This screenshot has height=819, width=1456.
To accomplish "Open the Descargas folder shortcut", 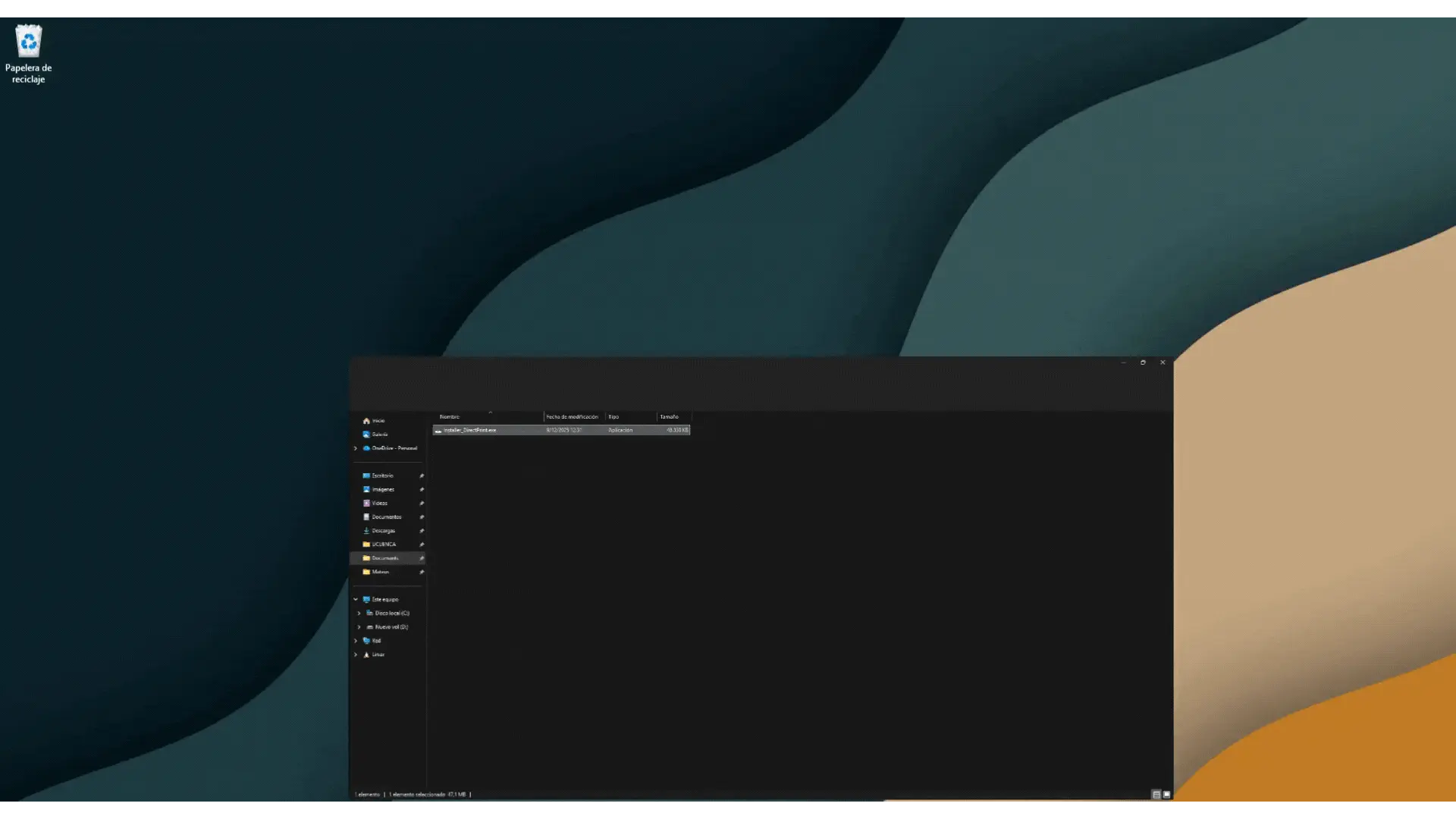I will pos(383,531).
